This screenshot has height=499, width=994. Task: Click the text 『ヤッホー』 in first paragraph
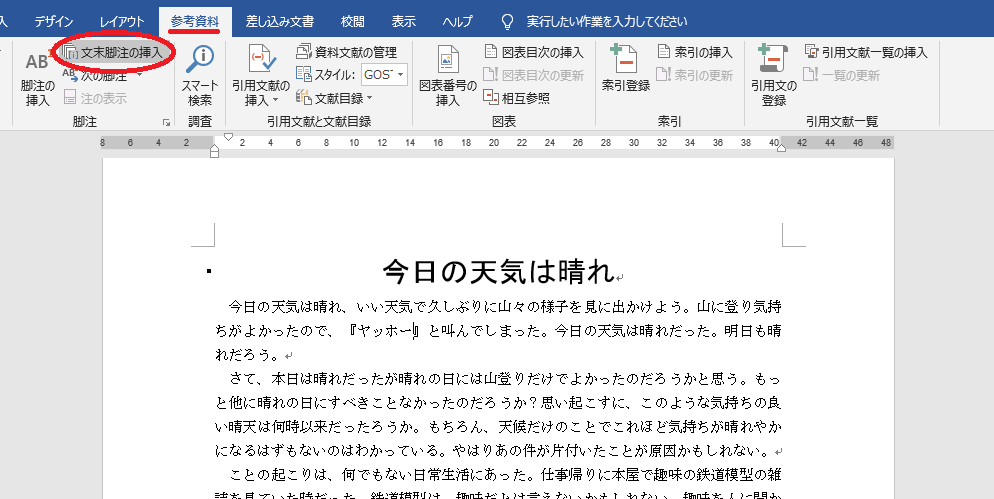pos(384,330)
